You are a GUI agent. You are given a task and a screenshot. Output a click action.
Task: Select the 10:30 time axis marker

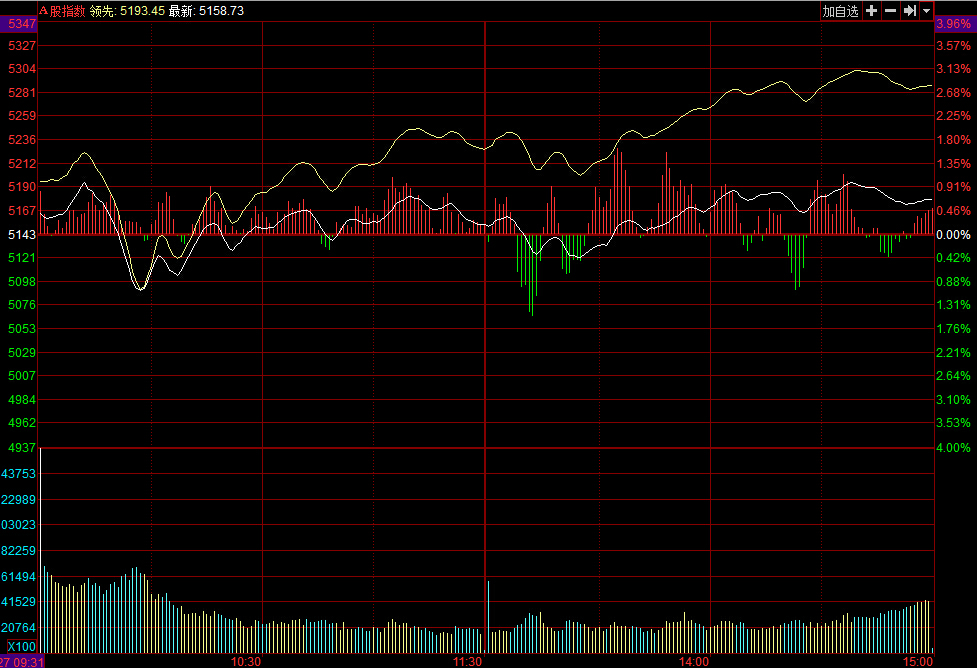click(246, 661)
